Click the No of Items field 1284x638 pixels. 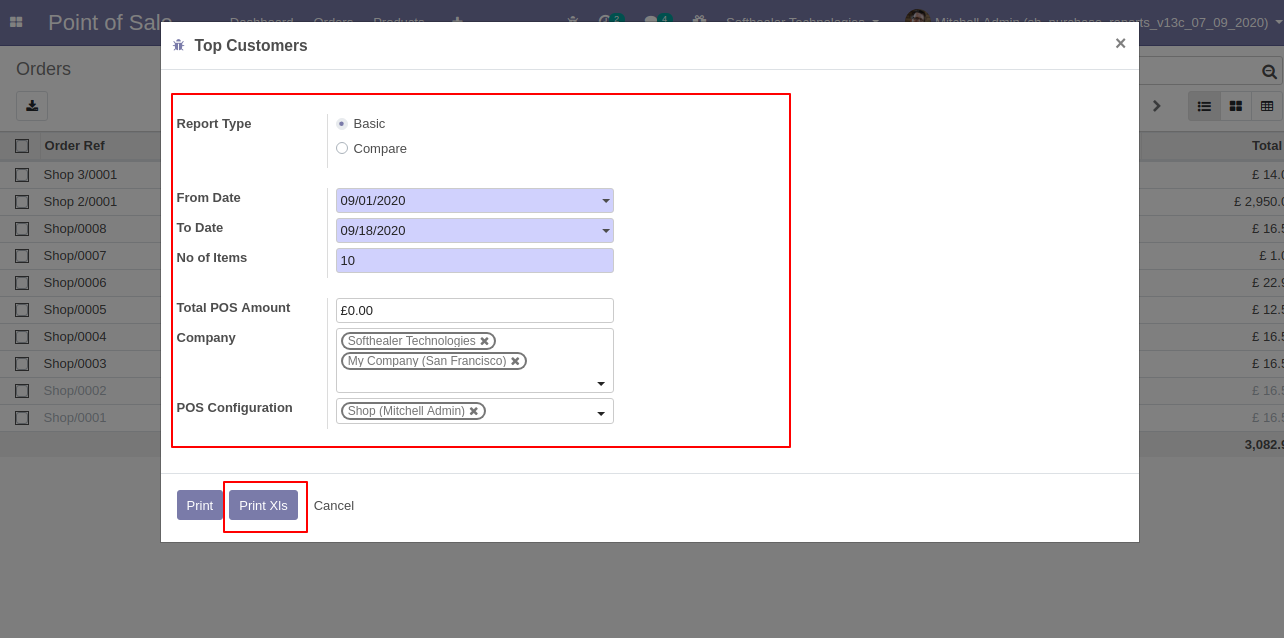pyautogui.click(x=475, y=260)
